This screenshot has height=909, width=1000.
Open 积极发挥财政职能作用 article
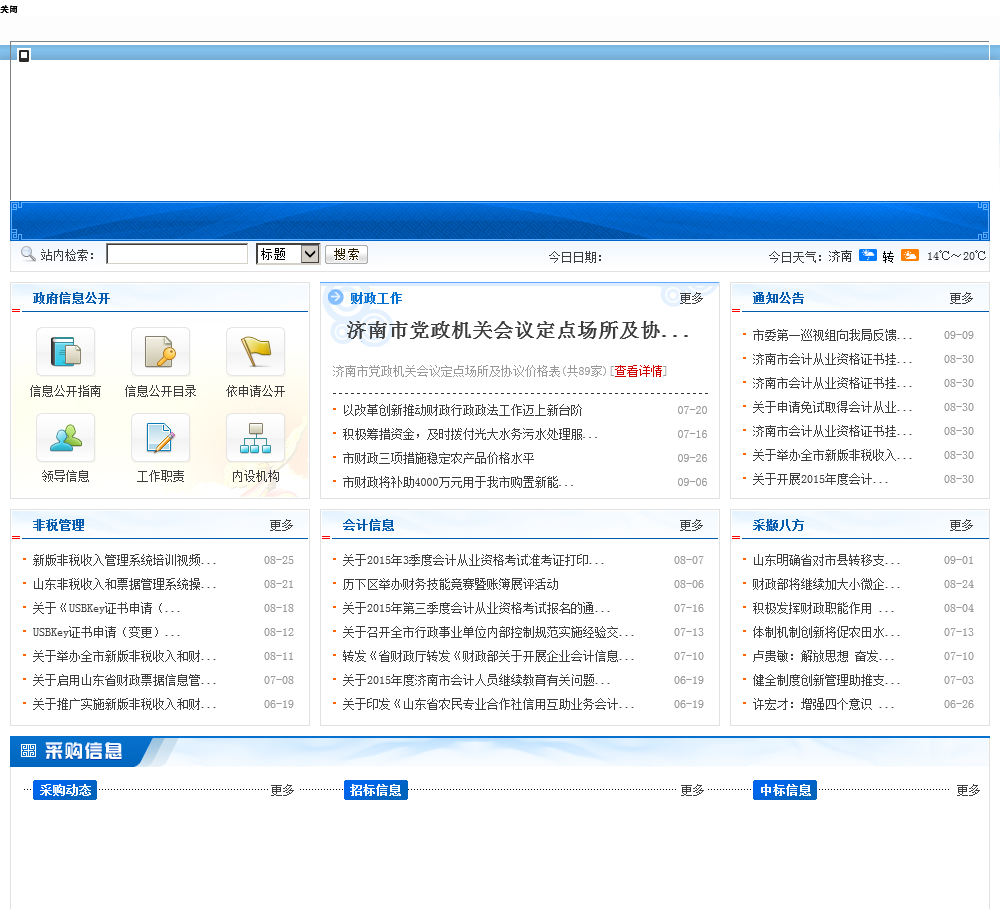pyautogui.click(x=823, y=608)
